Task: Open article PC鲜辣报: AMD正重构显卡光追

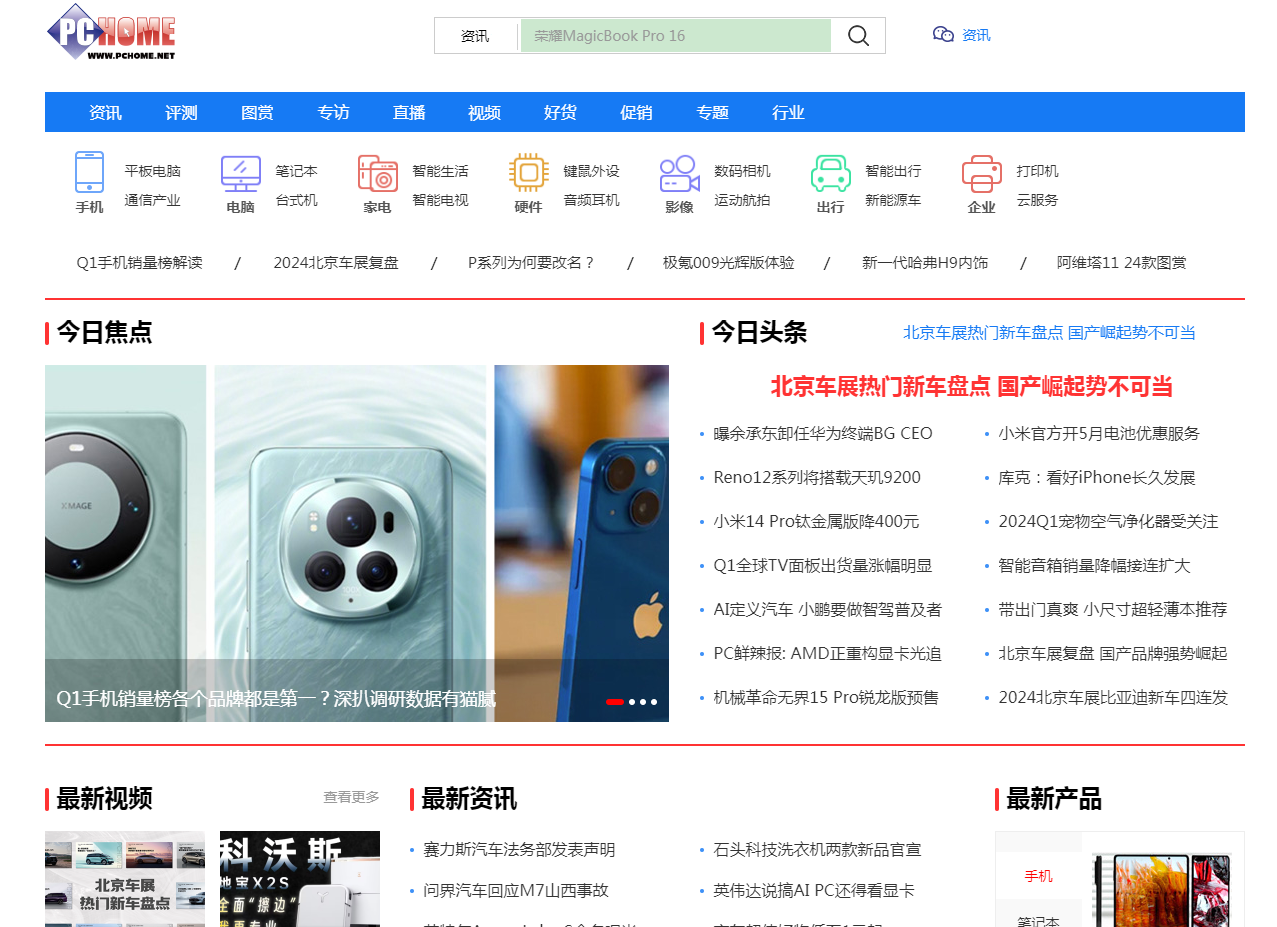Action: click(x=827, y=654)
